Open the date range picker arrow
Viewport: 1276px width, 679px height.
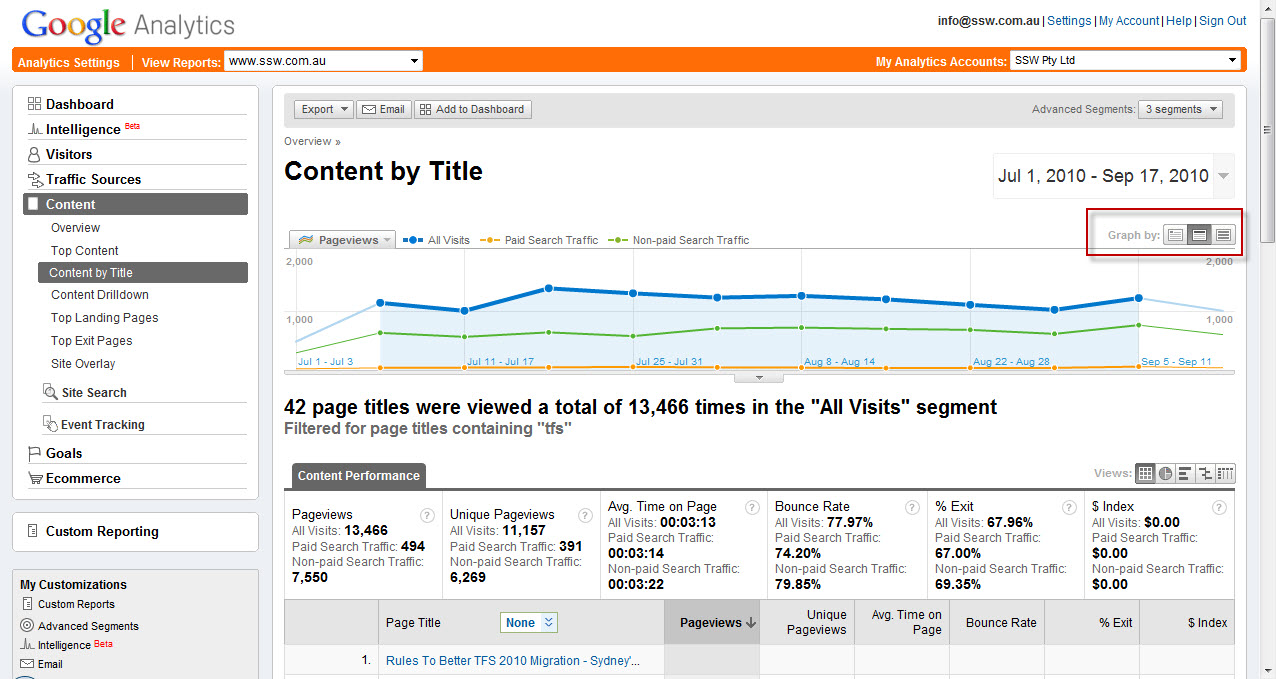click(1224, 177)
